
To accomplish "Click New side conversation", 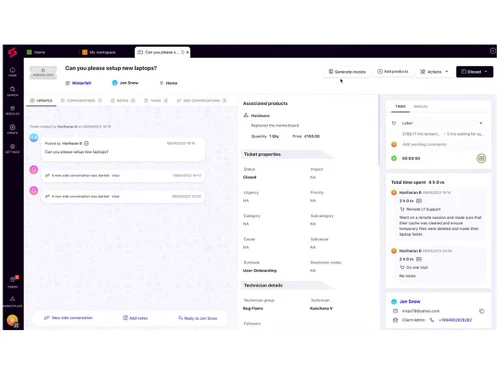I will 68,318.
